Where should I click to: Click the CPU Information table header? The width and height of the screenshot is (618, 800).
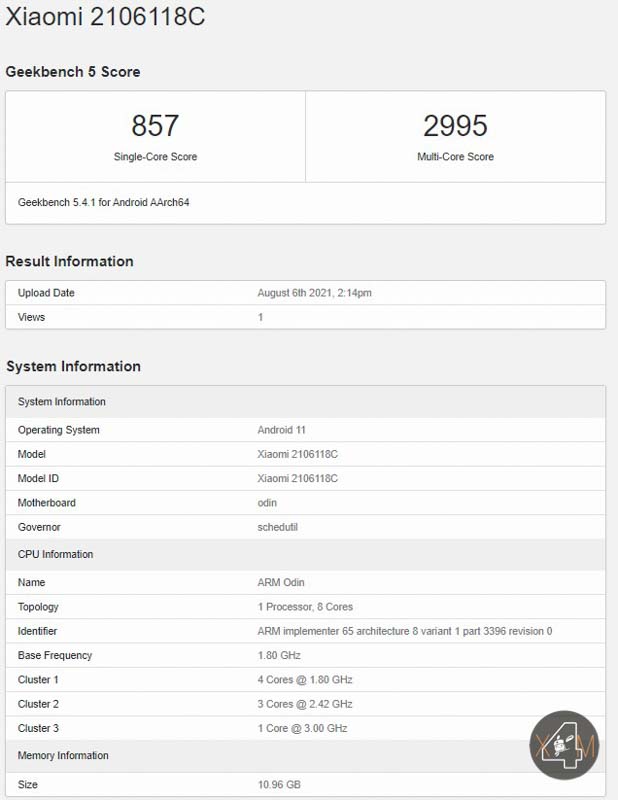tap(306, 555)
